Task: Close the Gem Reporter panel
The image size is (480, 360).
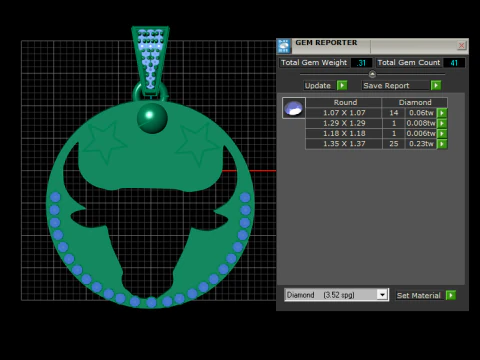Action: [461, 45]
